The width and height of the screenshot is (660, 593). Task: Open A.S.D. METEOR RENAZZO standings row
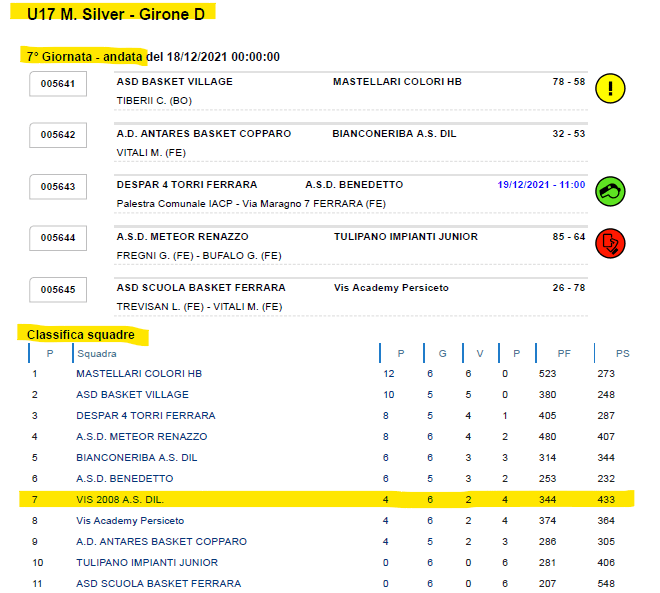pos(141,437)
